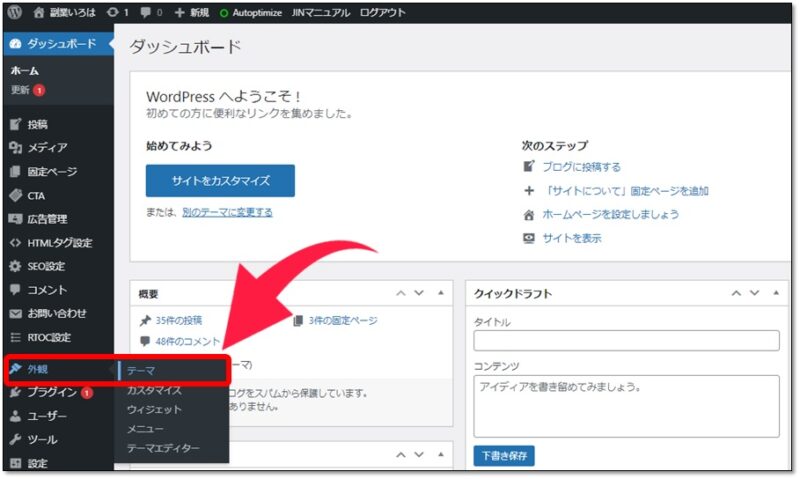Collapse the lower left panel with the triangle toggle
800x479 pixels.
tap(441, 454)
